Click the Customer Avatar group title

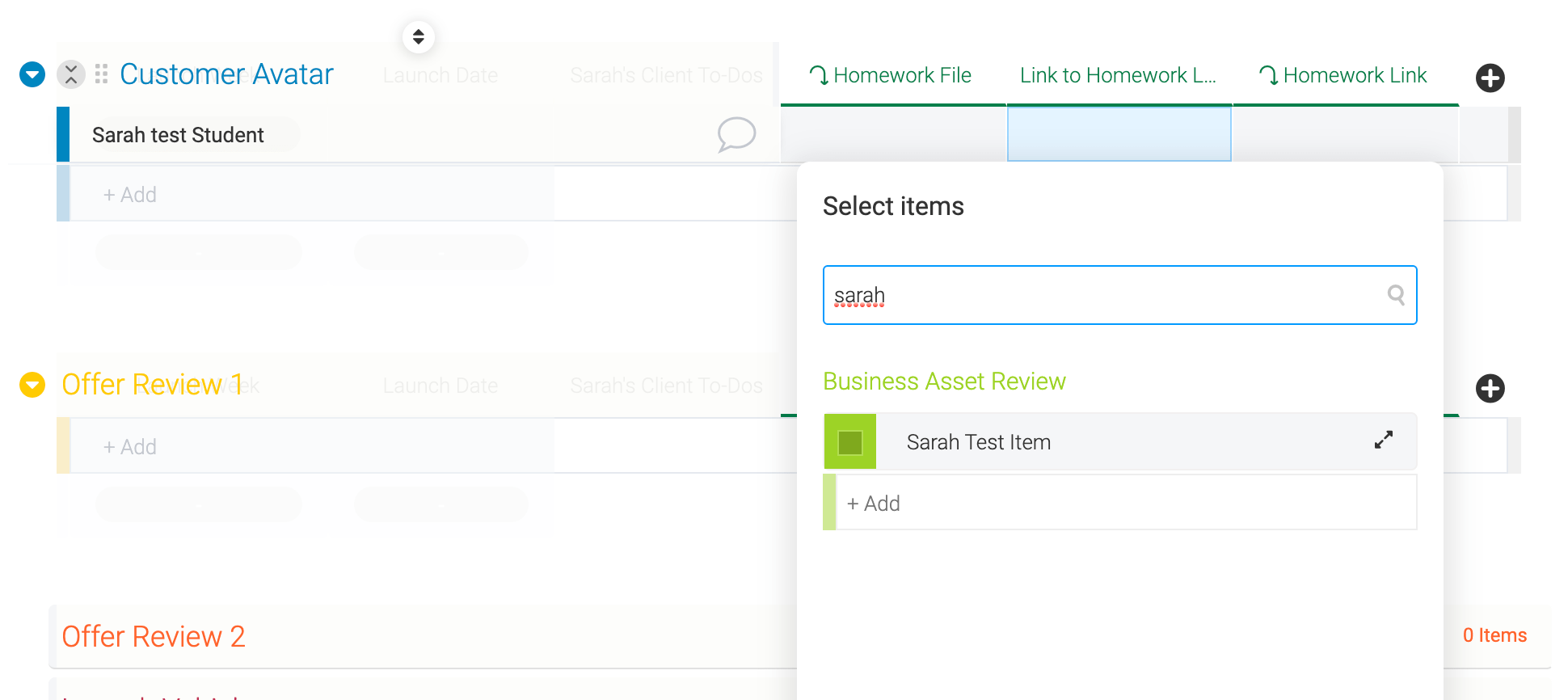click(x=226, y=74)
